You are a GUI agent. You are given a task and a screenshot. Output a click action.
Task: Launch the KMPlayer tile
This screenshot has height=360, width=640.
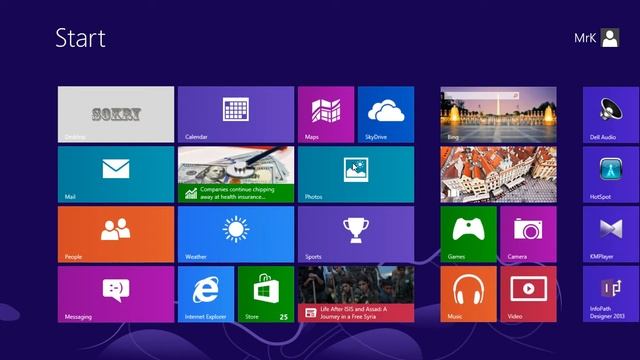611,234
